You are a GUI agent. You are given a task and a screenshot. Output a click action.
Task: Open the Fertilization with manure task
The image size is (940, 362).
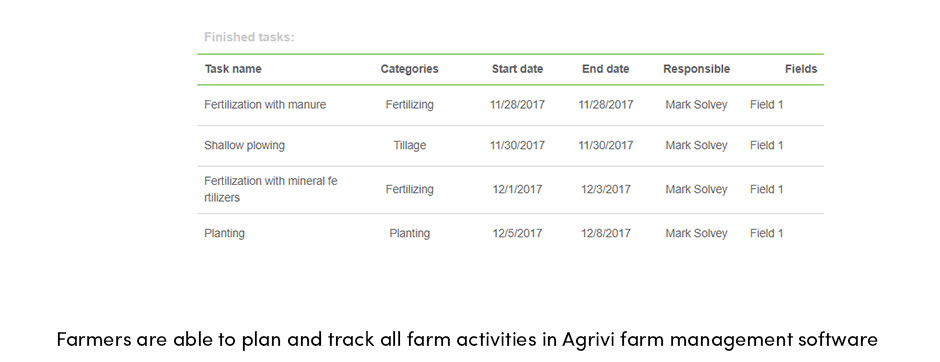pos(265,105)
